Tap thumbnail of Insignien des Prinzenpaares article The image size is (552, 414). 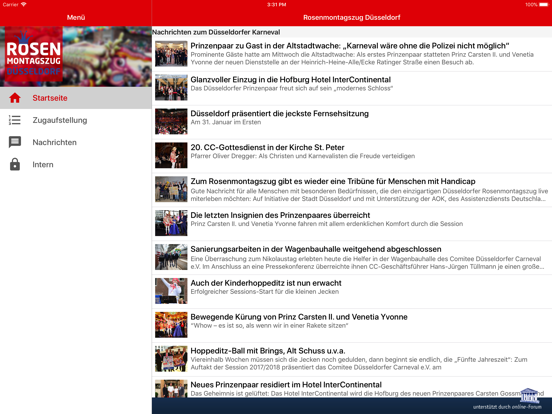click(x=171, y=223)
